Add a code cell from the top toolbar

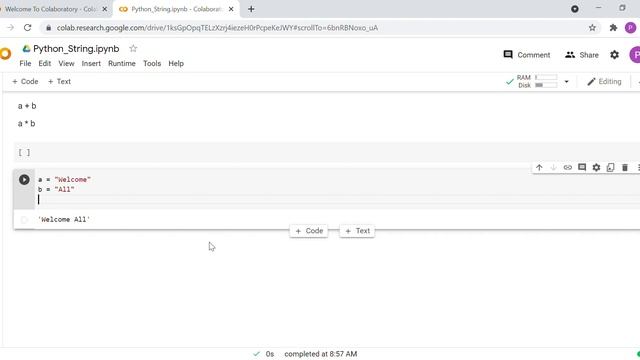25,81
